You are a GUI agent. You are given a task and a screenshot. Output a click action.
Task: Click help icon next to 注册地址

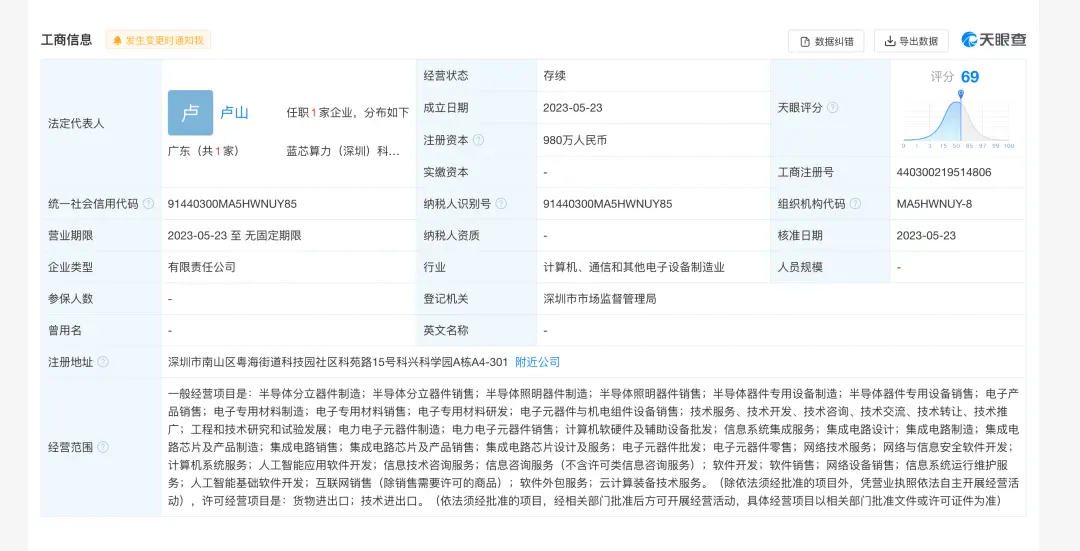click(x=103, y=362)
